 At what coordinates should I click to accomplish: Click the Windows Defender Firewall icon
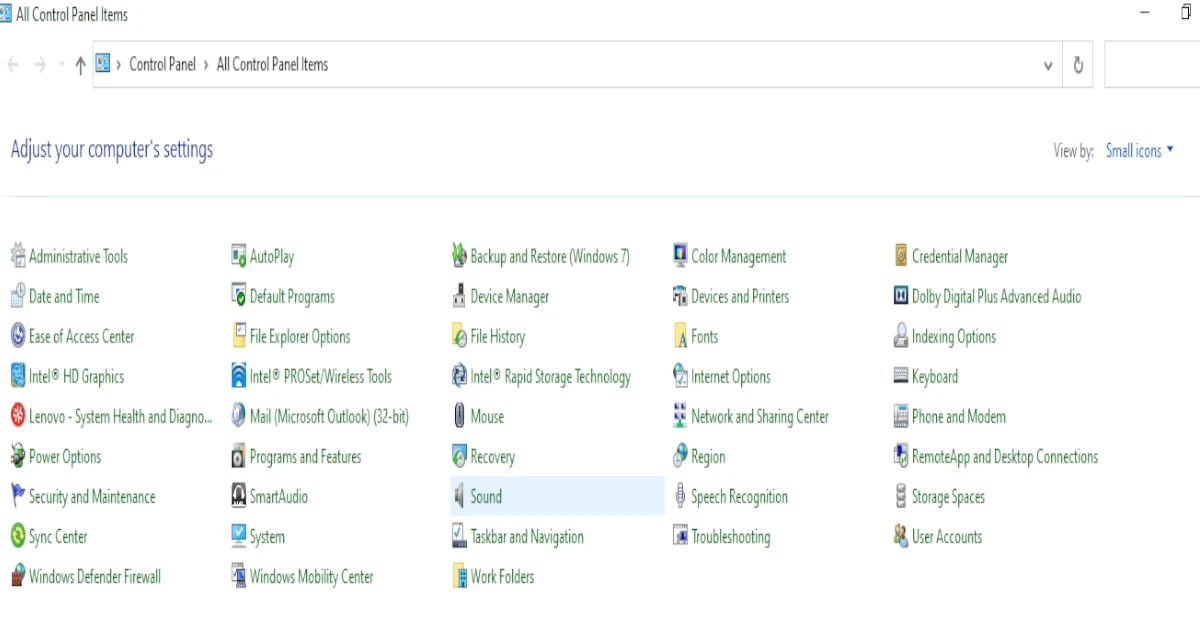(x=18, y=577)
